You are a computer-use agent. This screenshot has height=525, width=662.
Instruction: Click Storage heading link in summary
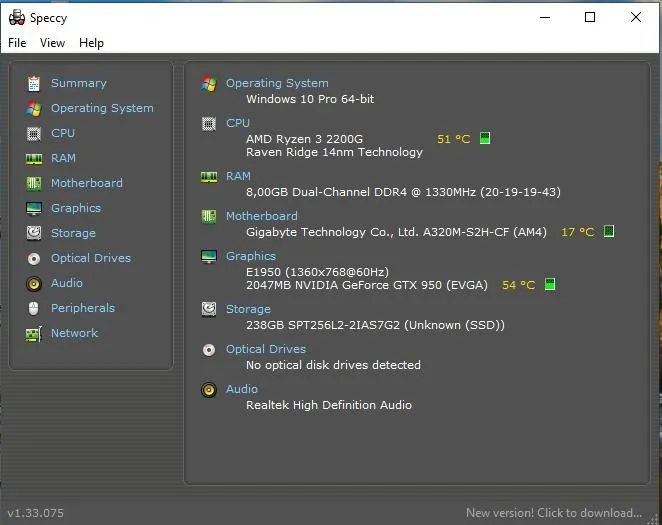coord(248,309)
